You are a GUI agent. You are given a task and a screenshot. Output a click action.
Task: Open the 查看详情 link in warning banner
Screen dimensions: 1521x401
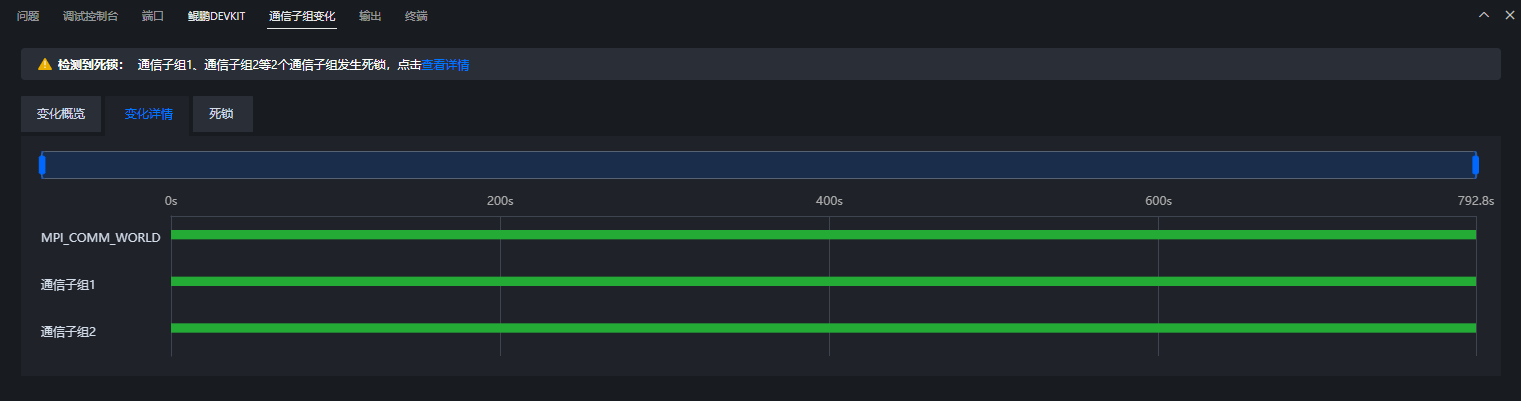pos(445,65)
